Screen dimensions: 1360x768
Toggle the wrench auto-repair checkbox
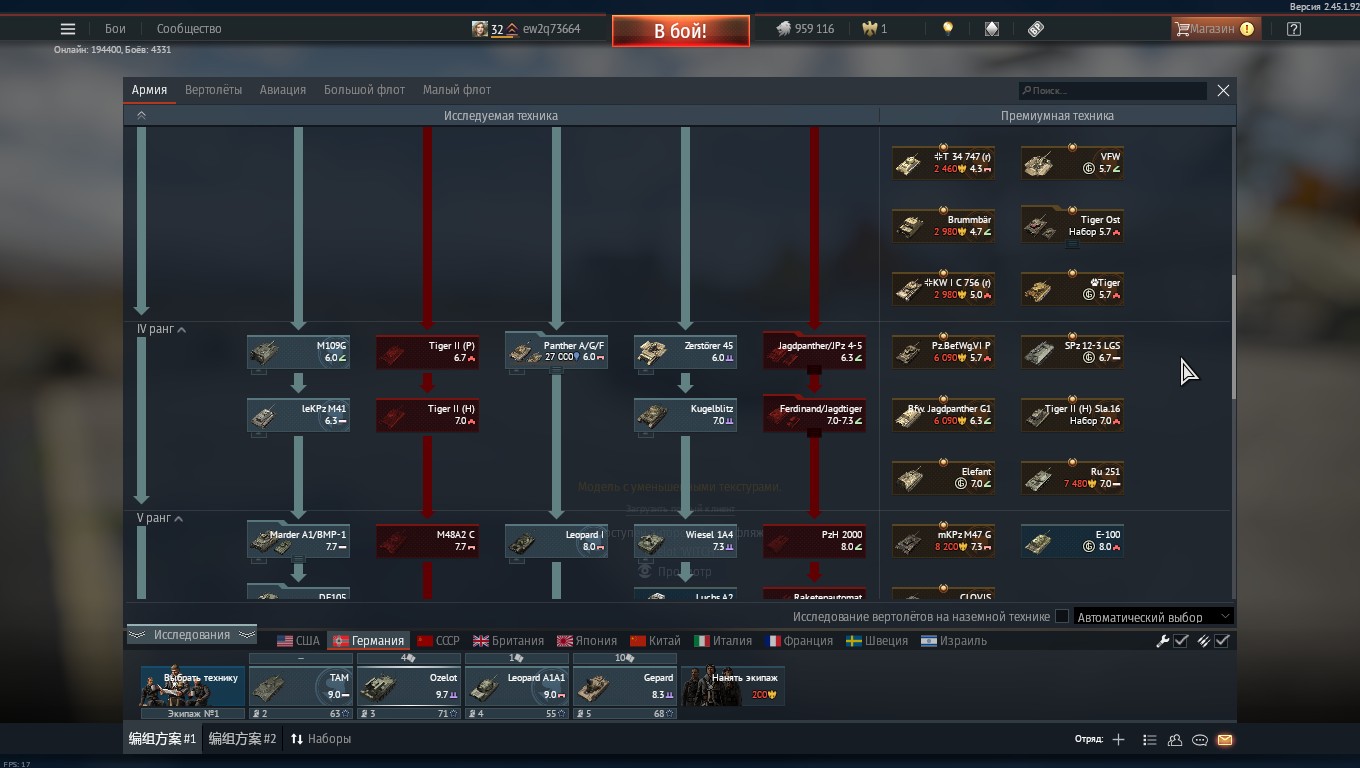coord(1181,641)
